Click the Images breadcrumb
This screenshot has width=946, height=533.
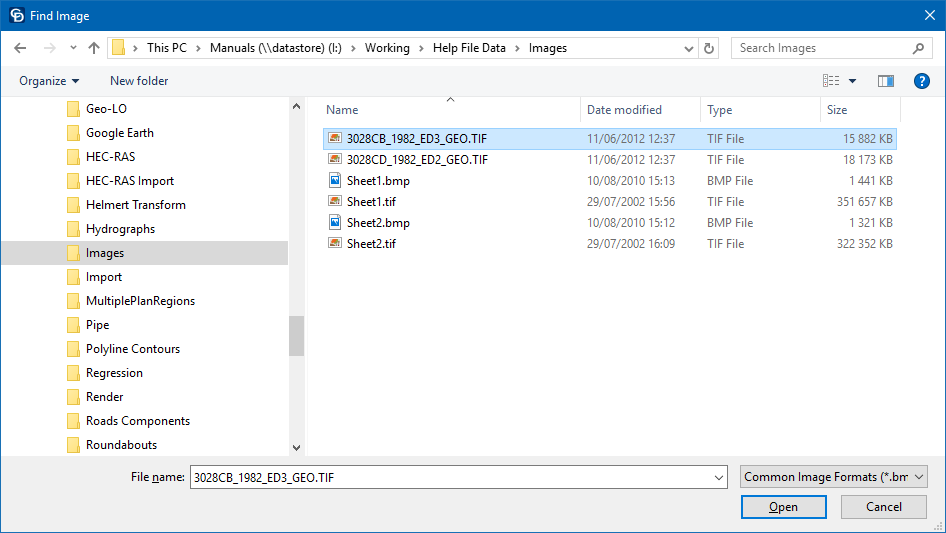click(x=548, y=48)
